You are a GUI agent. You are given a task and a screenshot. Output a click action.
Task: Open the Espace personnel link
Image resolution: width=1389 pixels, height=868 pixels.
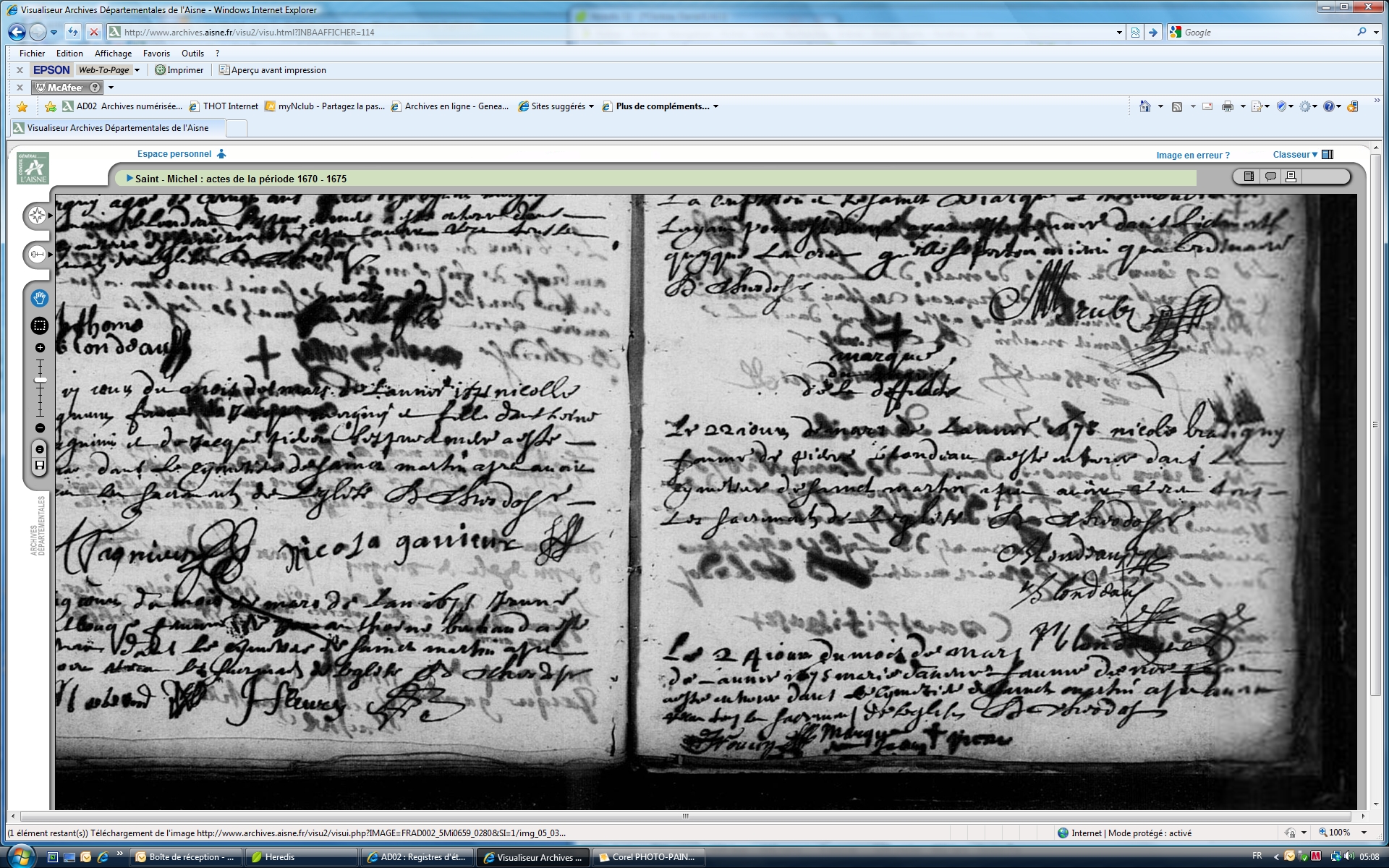174,154
